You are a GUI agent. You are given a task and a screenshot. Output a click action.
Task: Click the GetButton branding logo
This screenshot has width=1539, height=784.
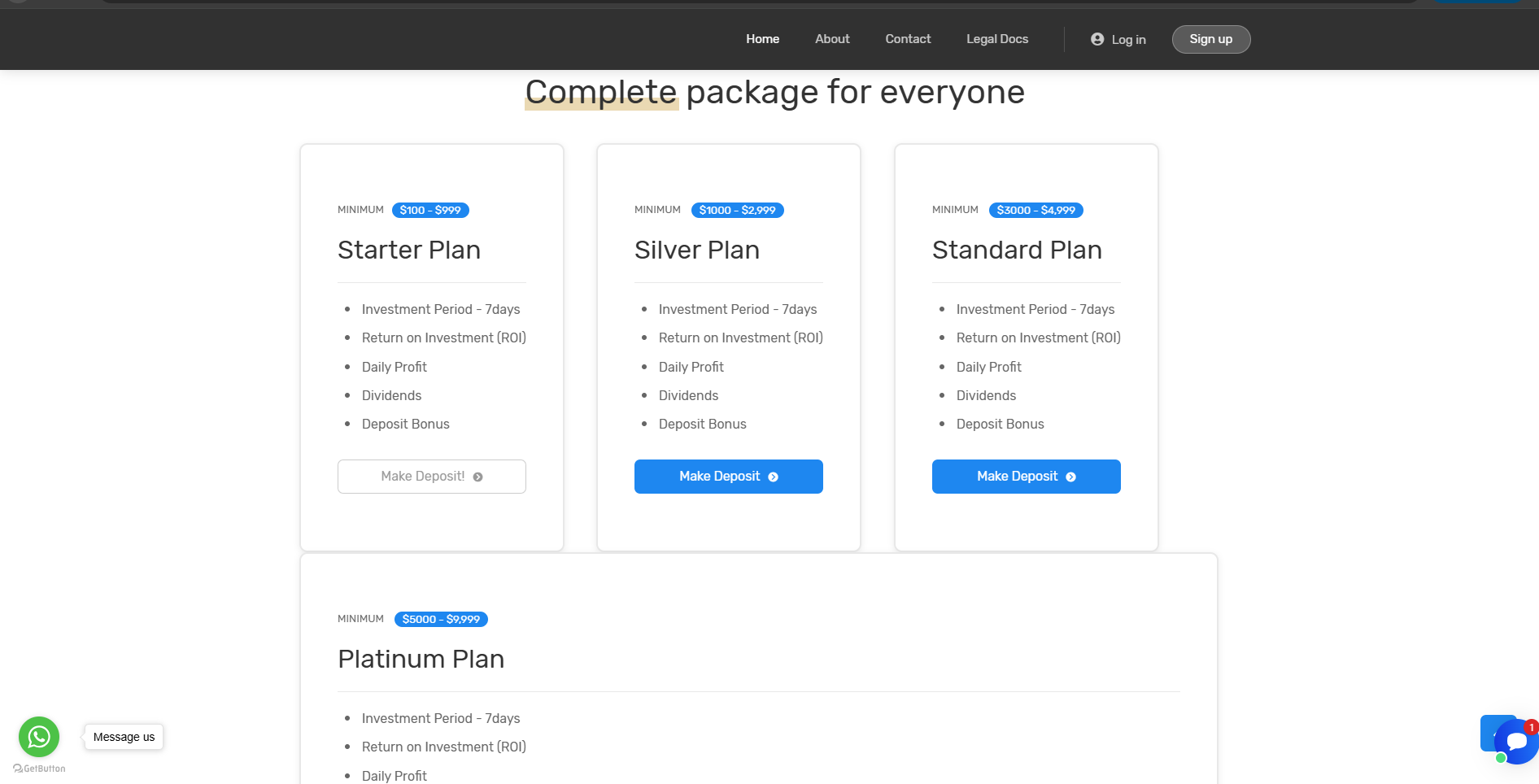(x=40, y=769)
